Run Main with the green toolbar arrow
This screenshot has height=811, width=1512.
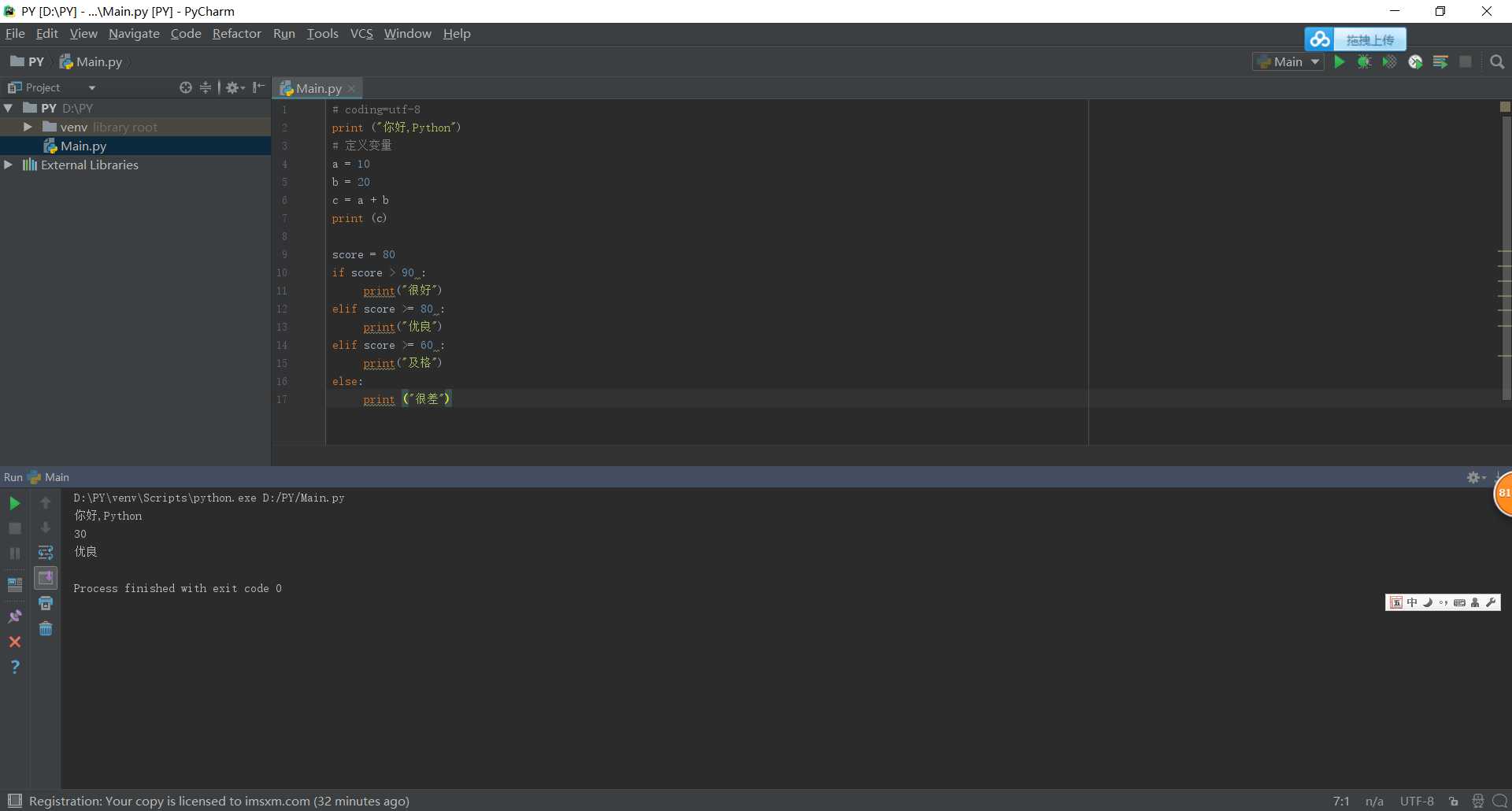1340,62
